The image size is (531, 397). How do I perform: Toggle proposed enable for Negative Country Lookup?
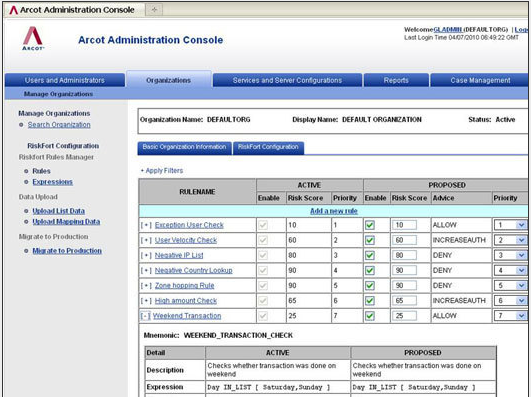click(x=370, y=270)
